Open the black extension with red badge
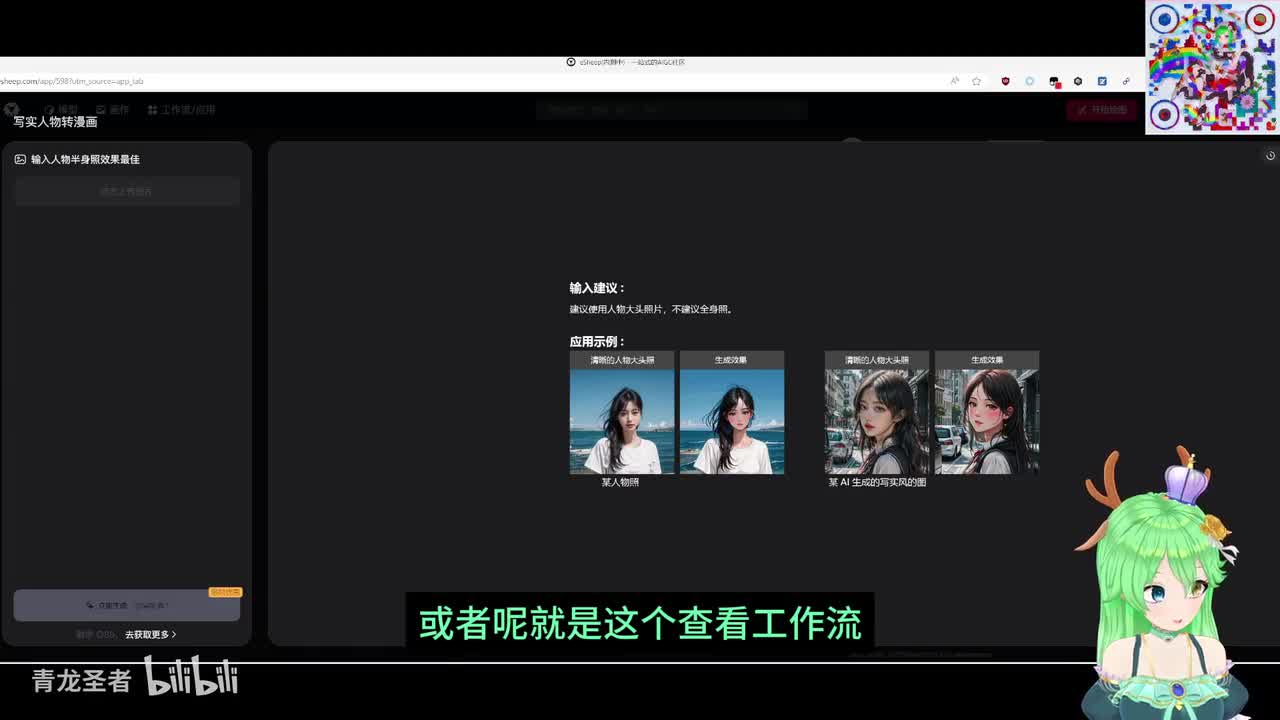Image resolution: width=1280 pixels, height=720 pixels. (1054, 81)
